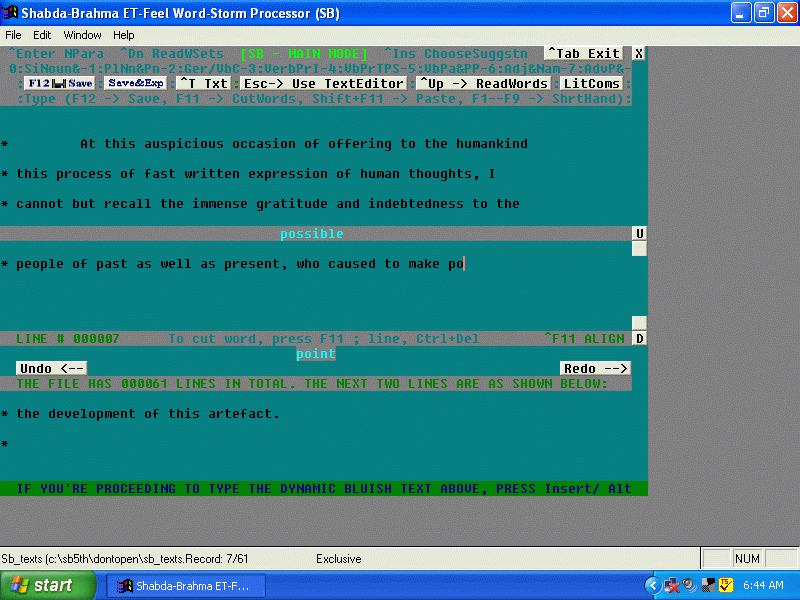Screen dimensions: 800x600
Task: Click the network disconnected tray icon
Action: 671,586
